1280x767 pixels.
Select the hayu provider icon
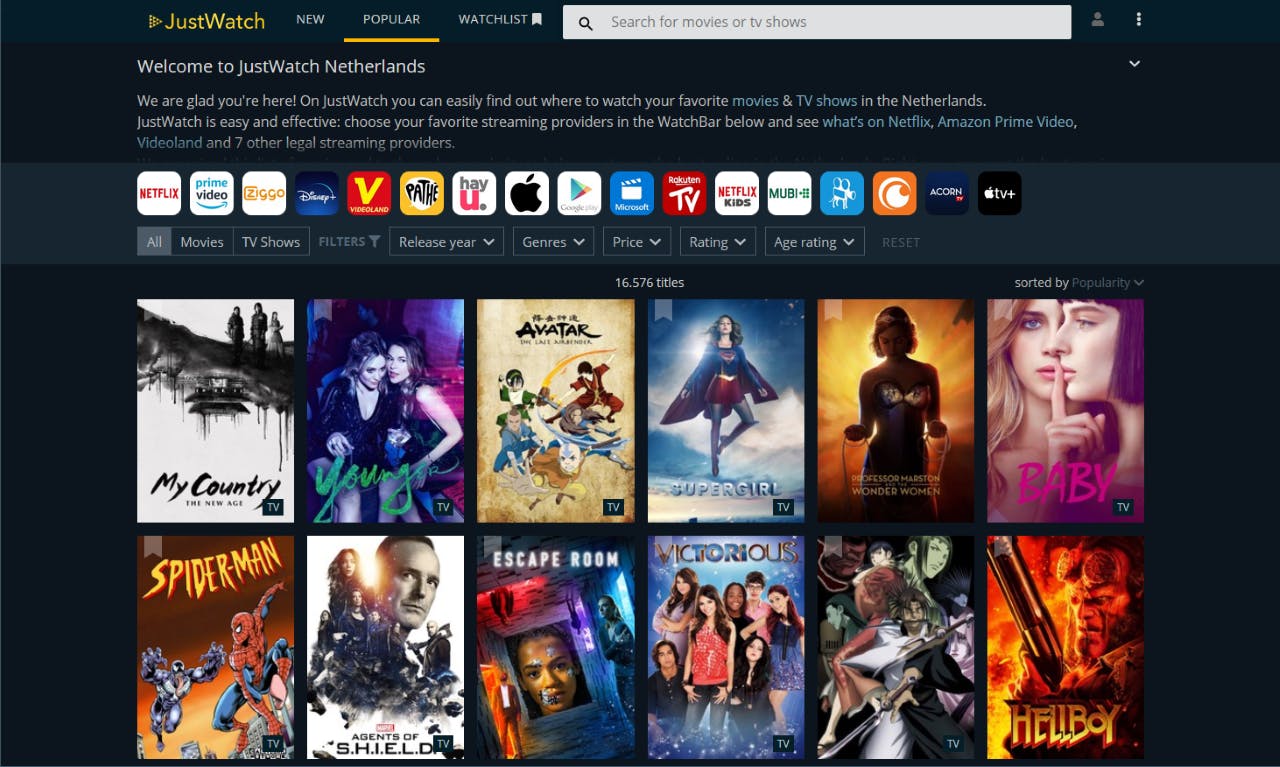pos(474,193)
